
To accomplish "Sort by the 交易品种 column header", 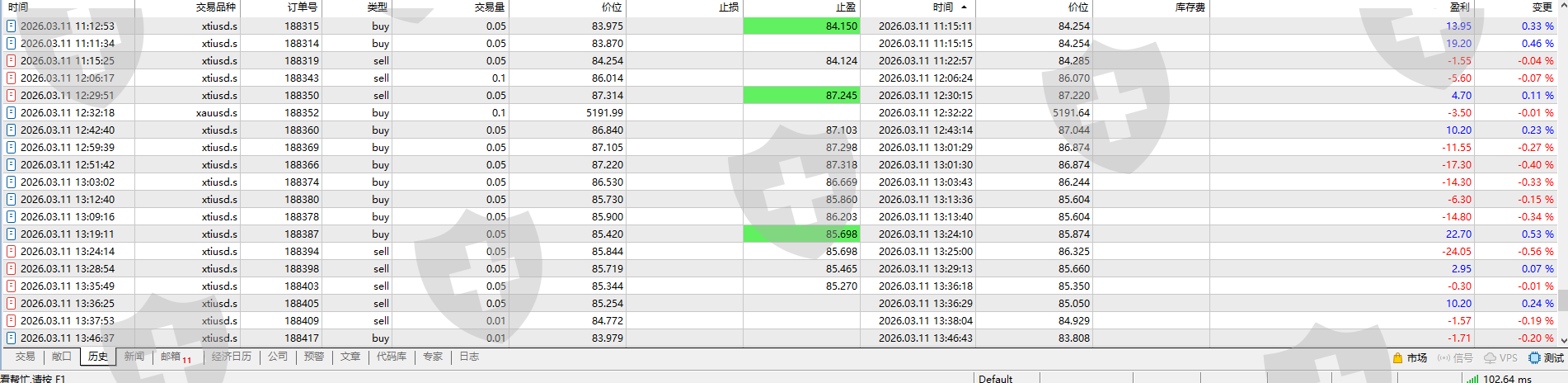I will click(188, 7).
